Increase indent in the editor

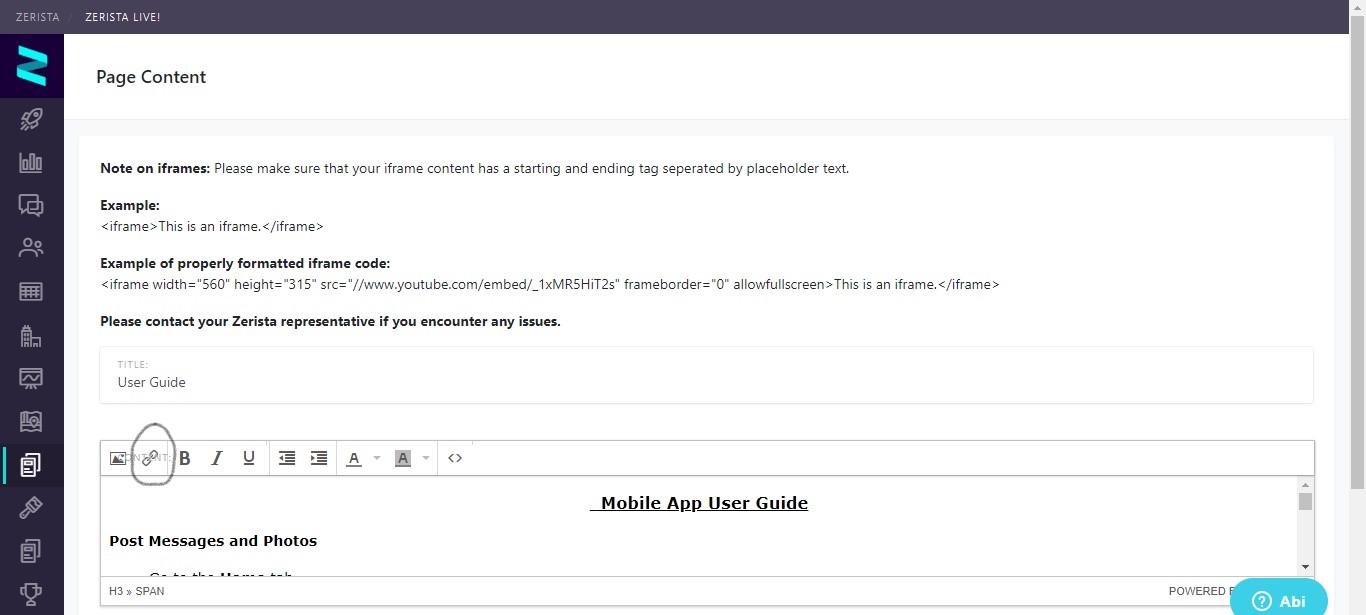pos(319,458)
